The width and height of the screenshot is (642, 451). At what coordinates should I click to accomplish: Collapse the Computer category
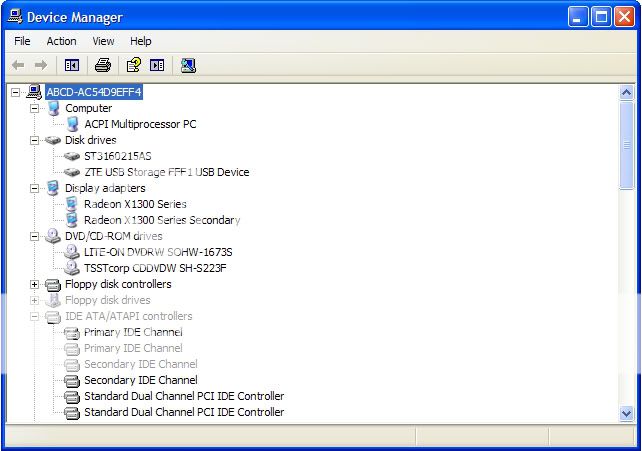click(35, 108)
